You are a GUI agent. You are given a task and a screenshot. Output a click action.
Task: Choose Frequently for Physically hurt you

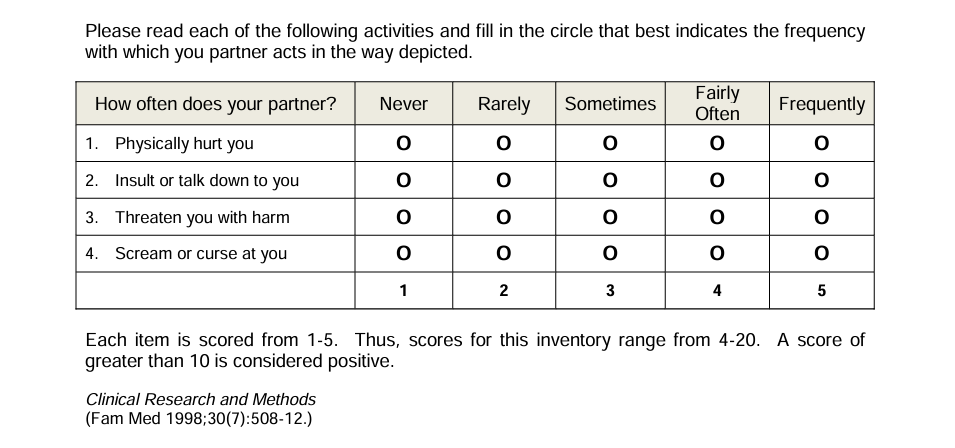821,144
